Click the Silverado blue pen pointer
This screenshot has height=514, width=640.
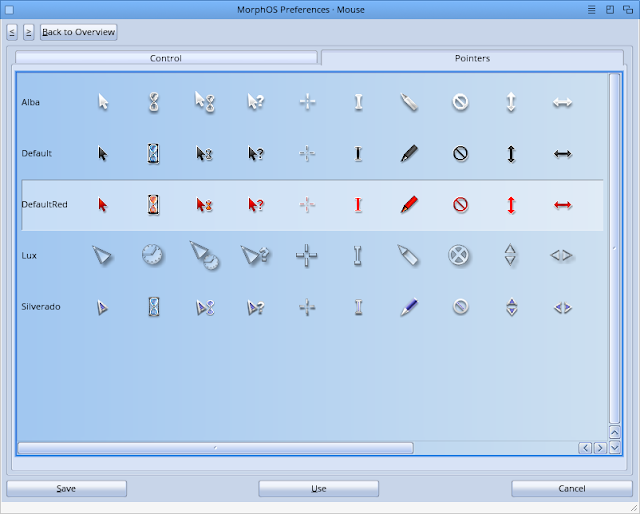(409, 307)
